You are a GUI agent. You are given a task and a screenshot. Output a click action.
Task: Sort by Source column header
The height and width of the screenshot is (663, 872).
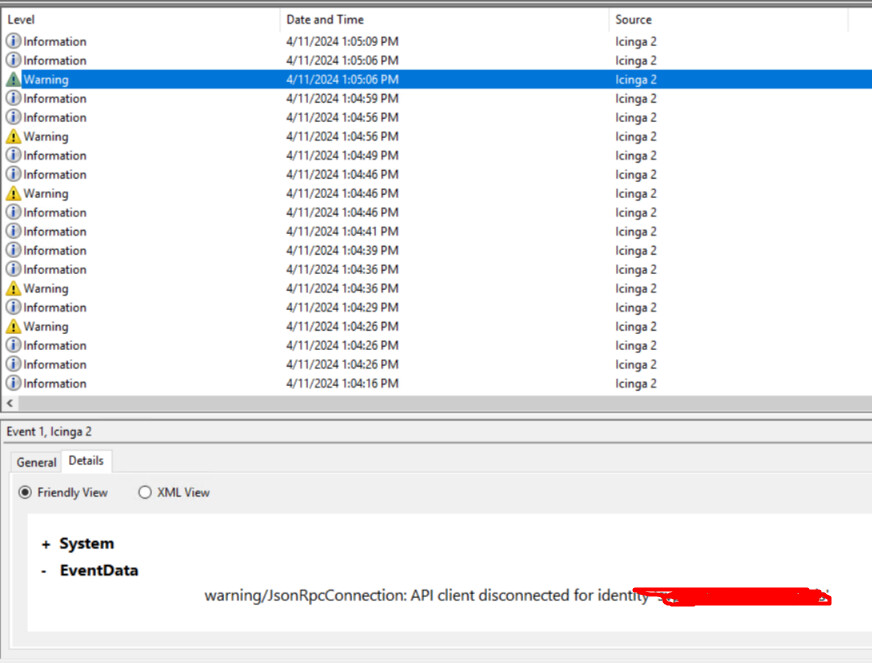click(x=729, y=19)
